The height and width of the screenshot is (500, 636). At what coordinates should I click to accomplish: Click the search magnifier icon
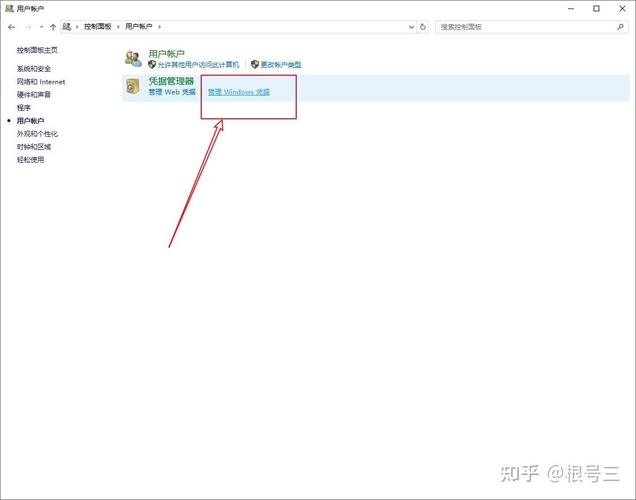(x=620, y=27)
